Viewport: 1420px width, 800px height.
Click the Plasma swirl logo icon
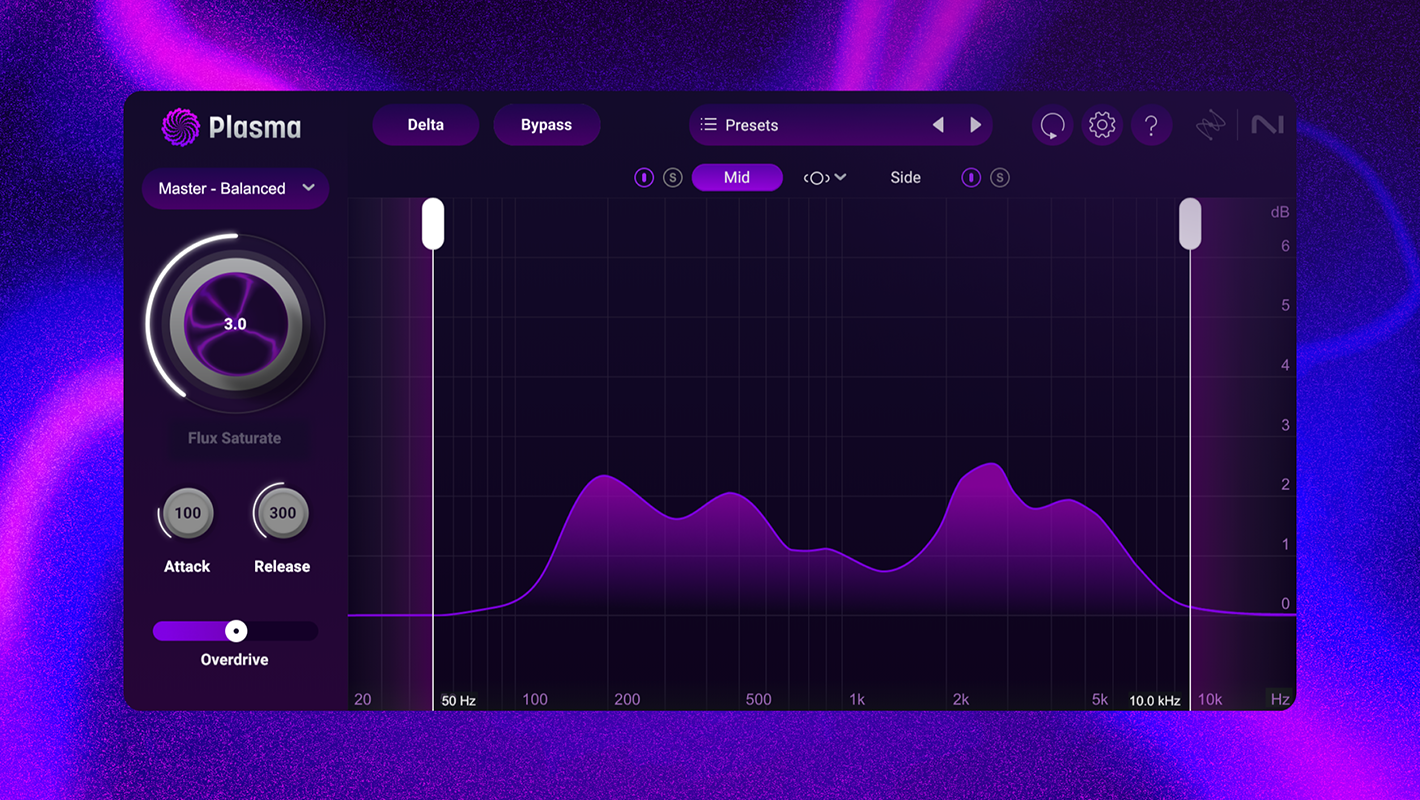click(181, 127)
